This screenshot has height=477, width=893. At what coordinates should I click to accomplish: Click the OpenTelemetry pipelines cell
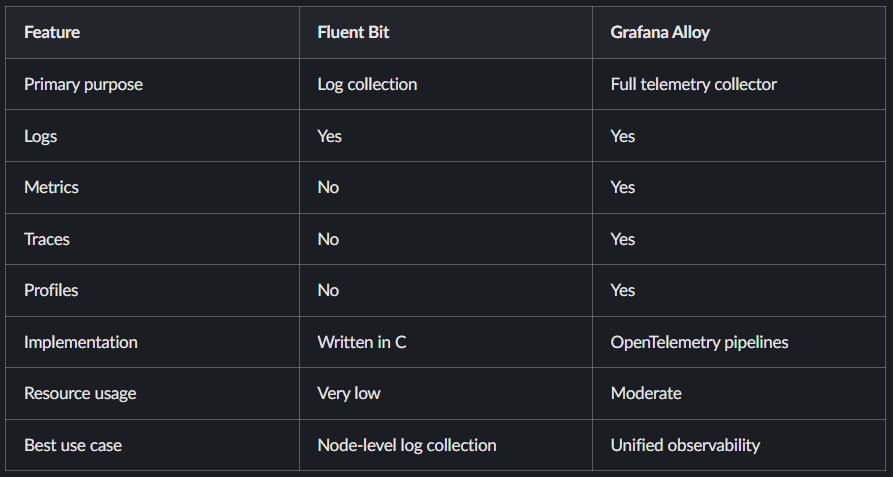699,342
